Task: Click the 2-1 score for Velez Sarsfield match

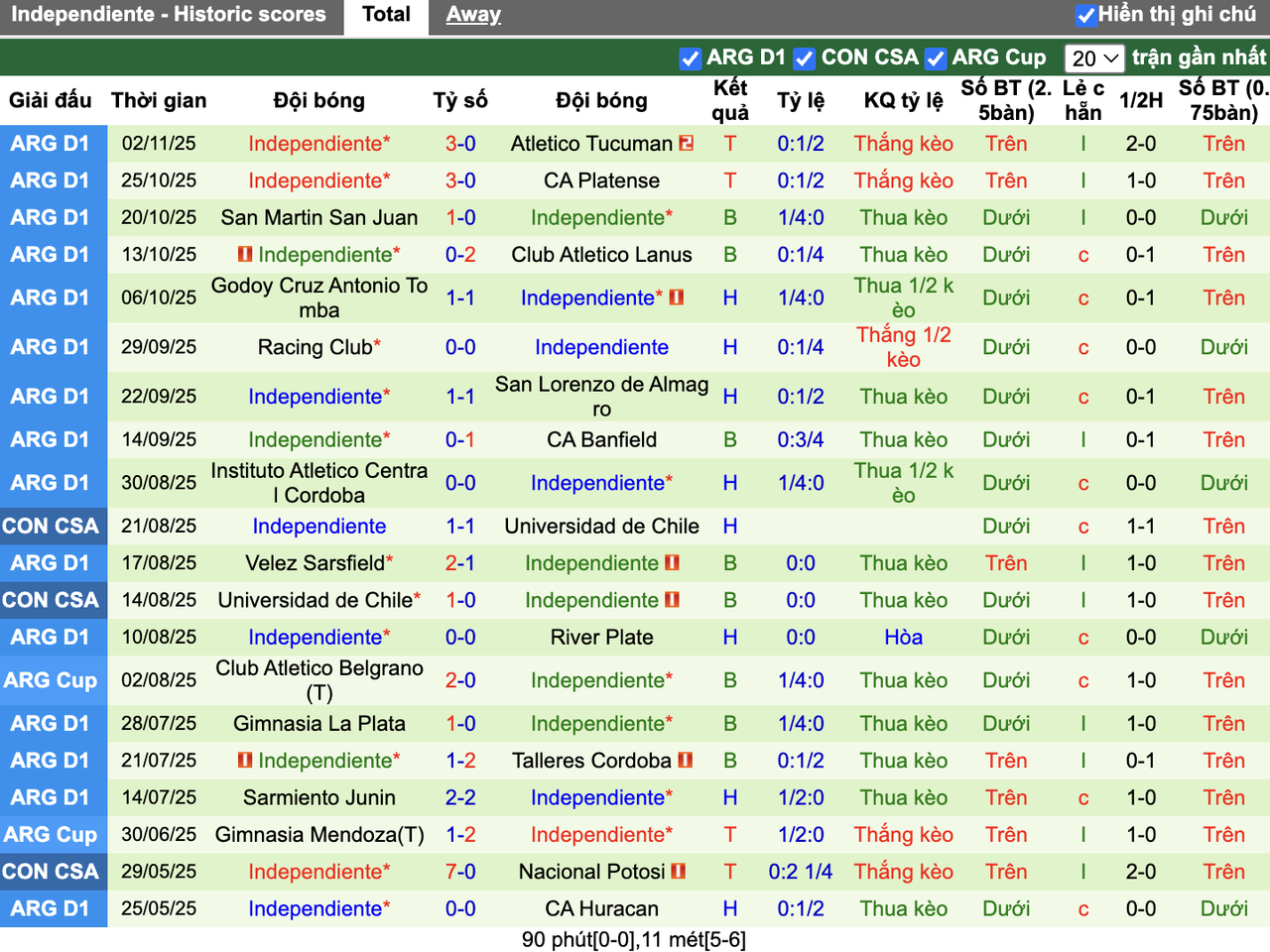Action: (460, 563)
